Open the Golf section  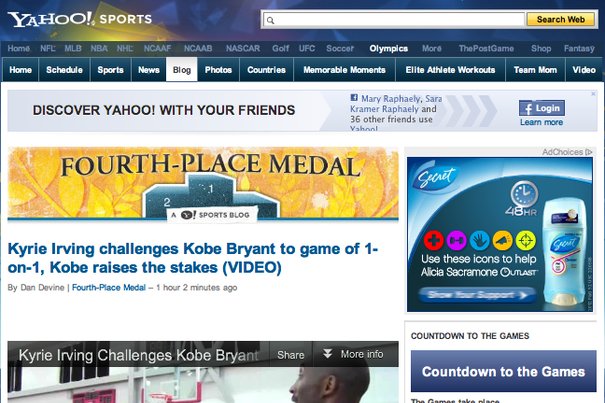point(281,49)
